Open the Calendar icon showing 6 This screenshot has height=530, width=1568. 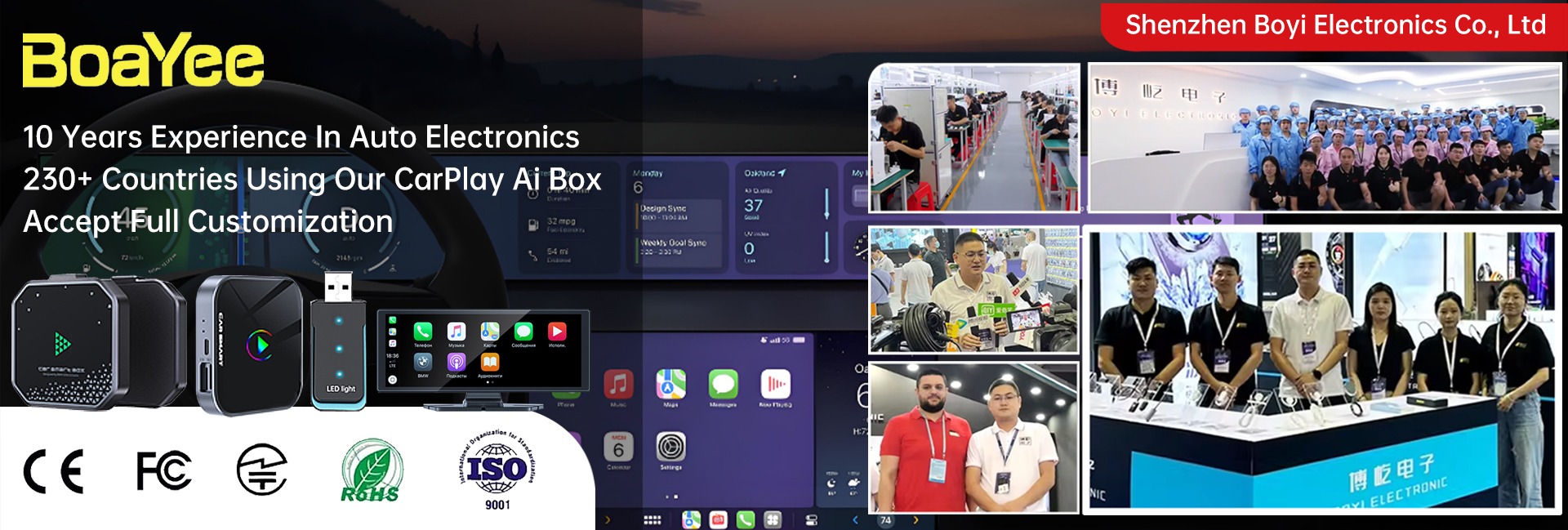tap(618, 447)
